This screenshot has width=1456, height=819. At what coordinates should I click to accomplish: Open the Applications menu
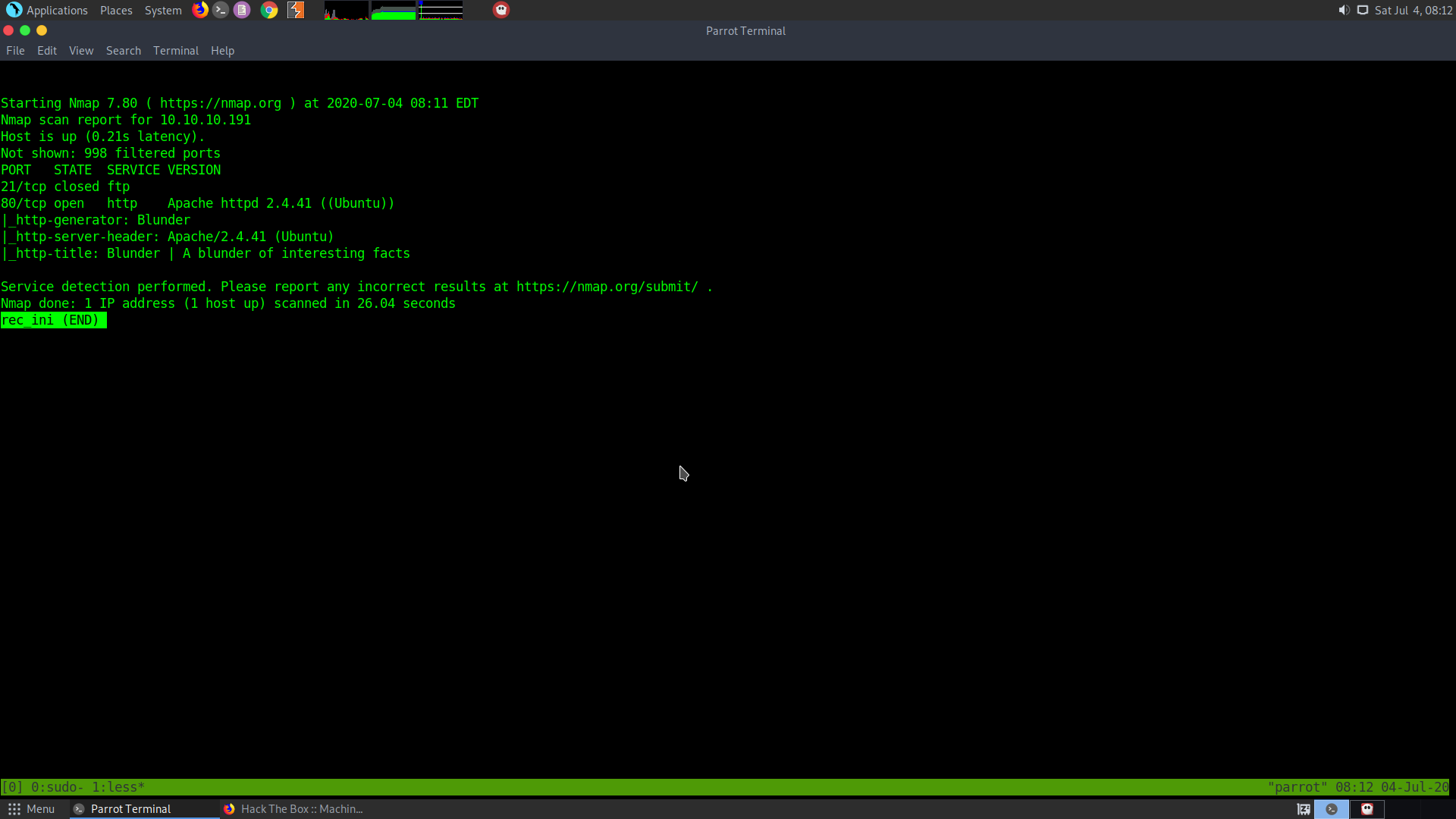tap(47, 10)
